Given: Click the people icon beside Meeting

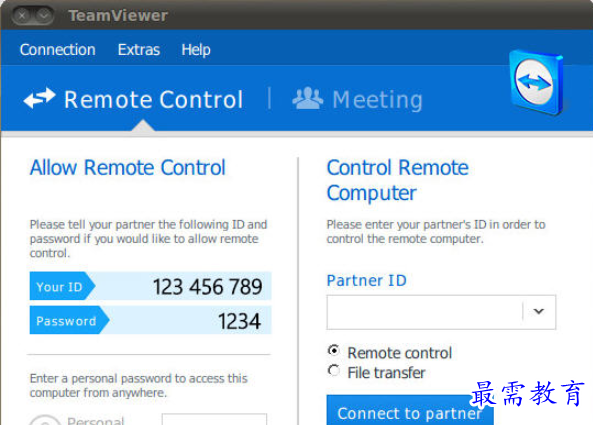Looking at the screenshot, I should (x=307, y=99).
